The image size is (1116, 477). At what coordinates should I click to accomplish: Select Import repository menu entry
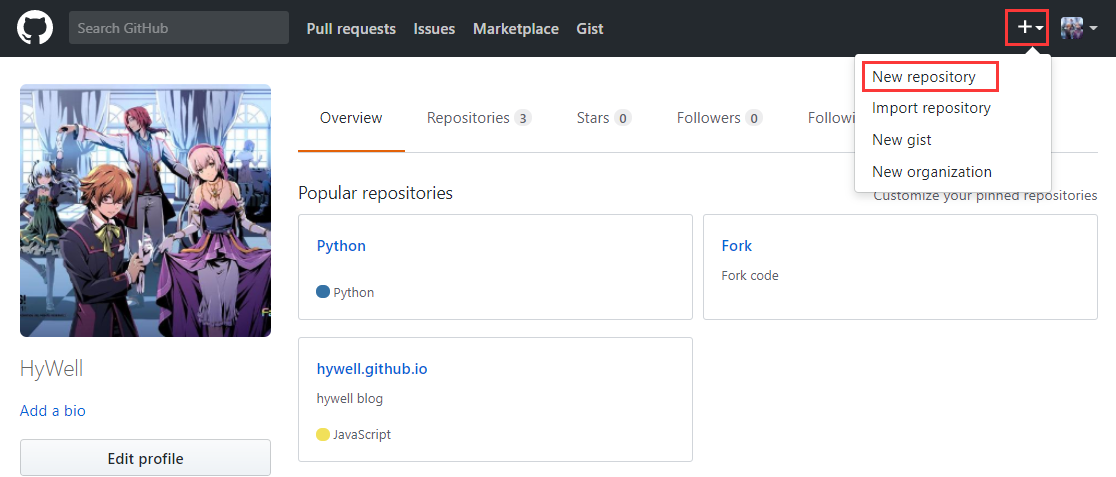pyautogui.click(x=931, y=108)
